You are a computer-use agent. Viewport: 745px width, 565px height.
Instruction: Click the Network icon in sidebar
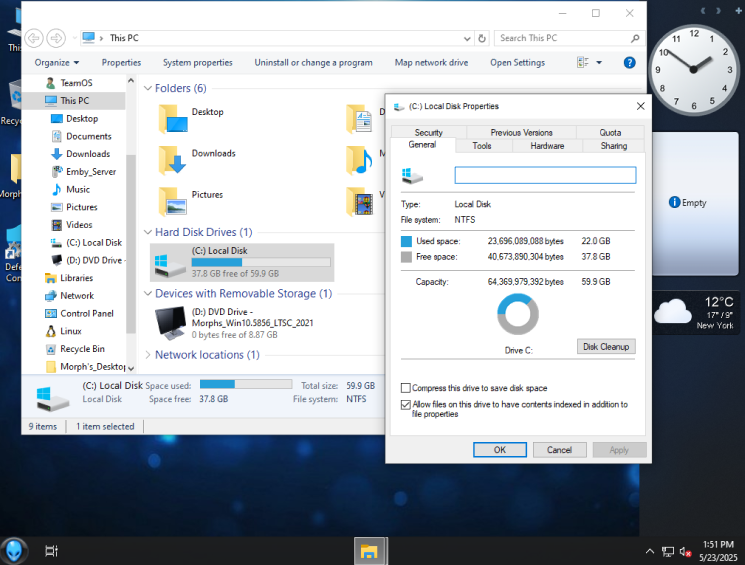tap(50, 296)
